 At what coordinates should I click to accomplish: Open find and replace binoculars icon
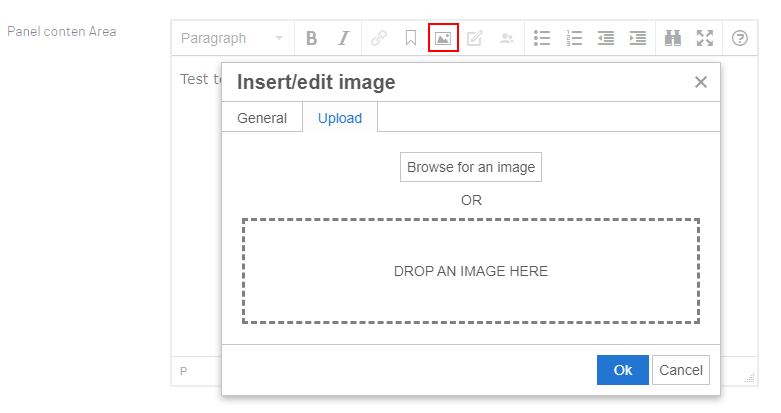pos(673,38)
